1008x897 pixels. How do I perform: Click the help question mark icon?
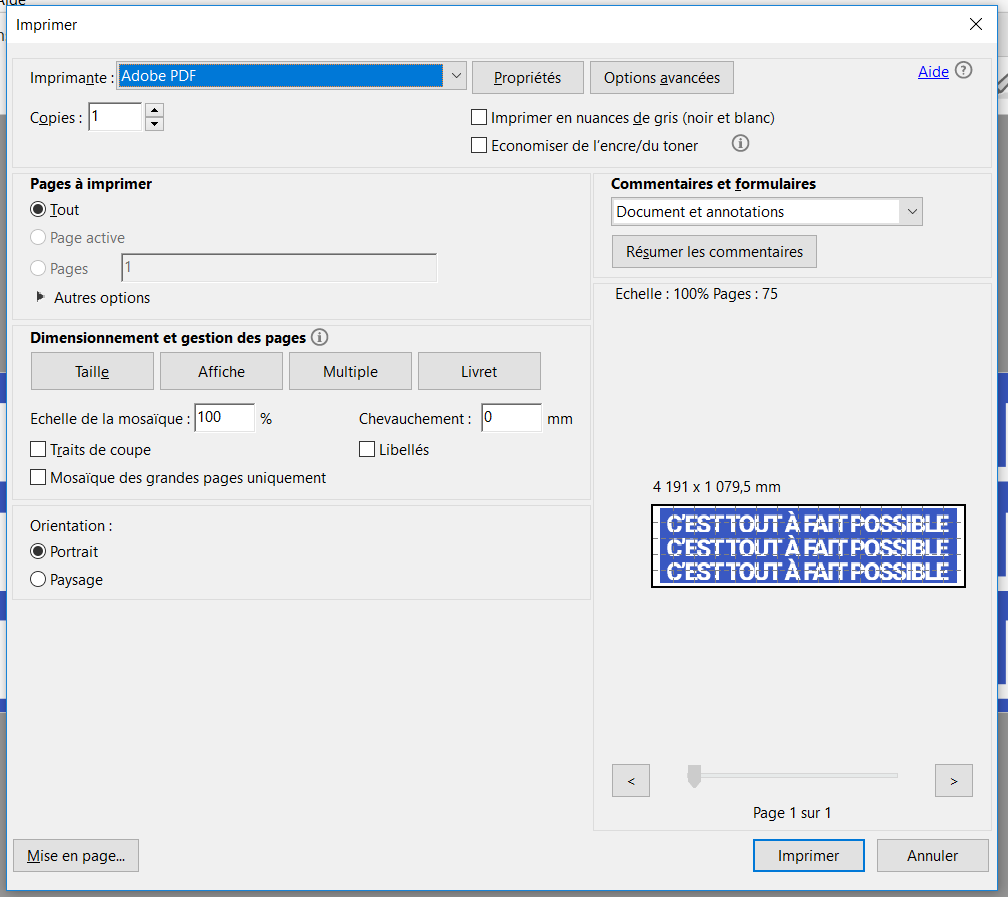pyautogui.click(x=963, y=71)
